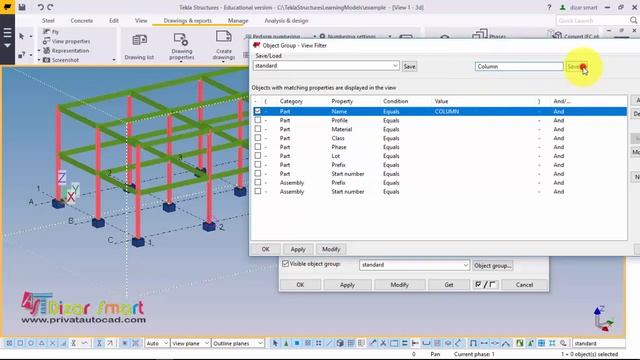Take a Screenshot using the ribbon tool
640x360 pixels.
coord(61,60)
